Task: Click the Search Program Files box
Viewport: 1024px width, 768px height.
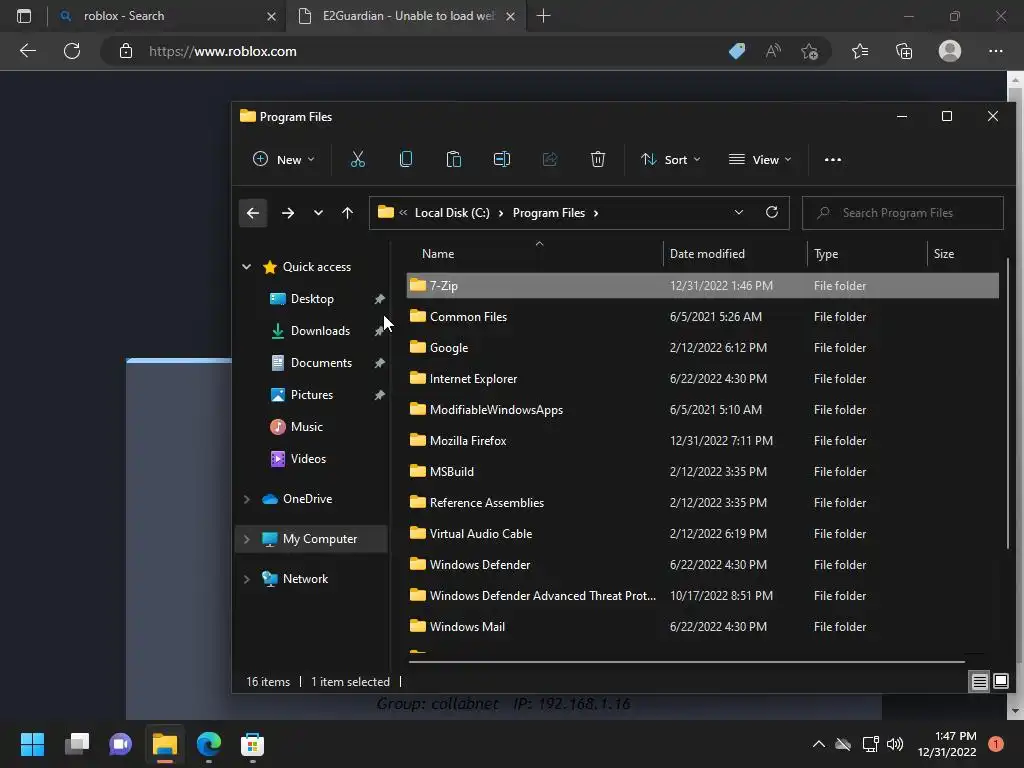Action: click(903, 213)
